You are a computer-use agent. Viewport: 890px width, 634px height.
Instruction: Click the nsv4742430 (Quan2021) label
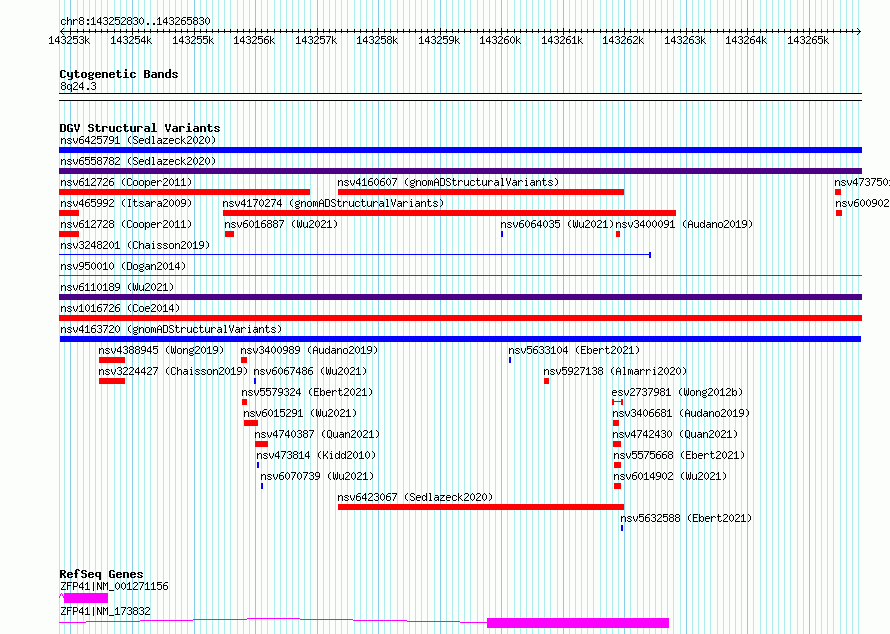[x=675, y=434]
